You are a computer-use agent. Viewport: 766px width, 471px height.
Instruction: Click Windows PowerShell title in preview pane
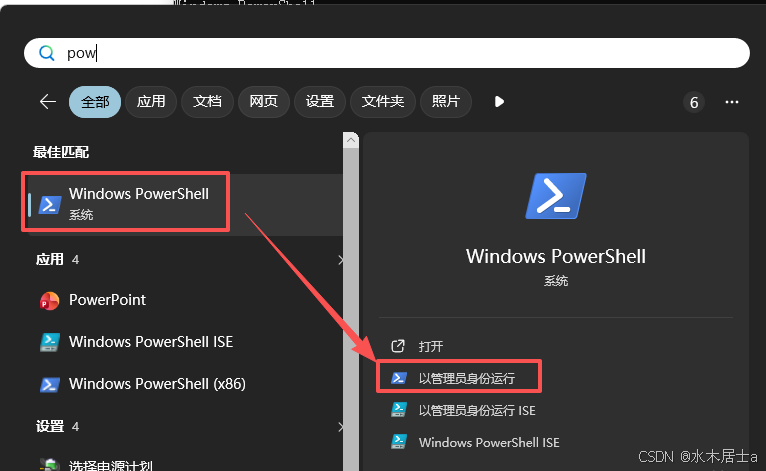556,257
